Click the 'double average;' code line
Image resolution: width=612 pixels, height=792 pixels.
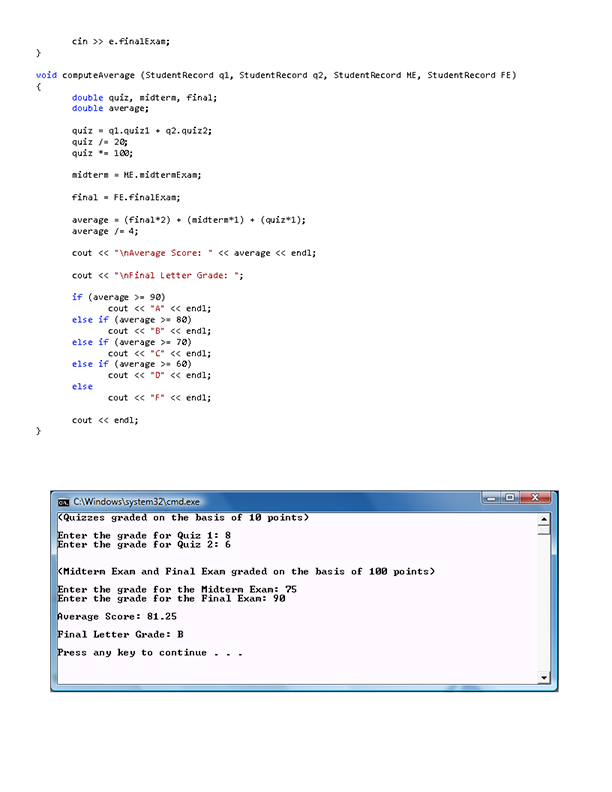[111, 109]
